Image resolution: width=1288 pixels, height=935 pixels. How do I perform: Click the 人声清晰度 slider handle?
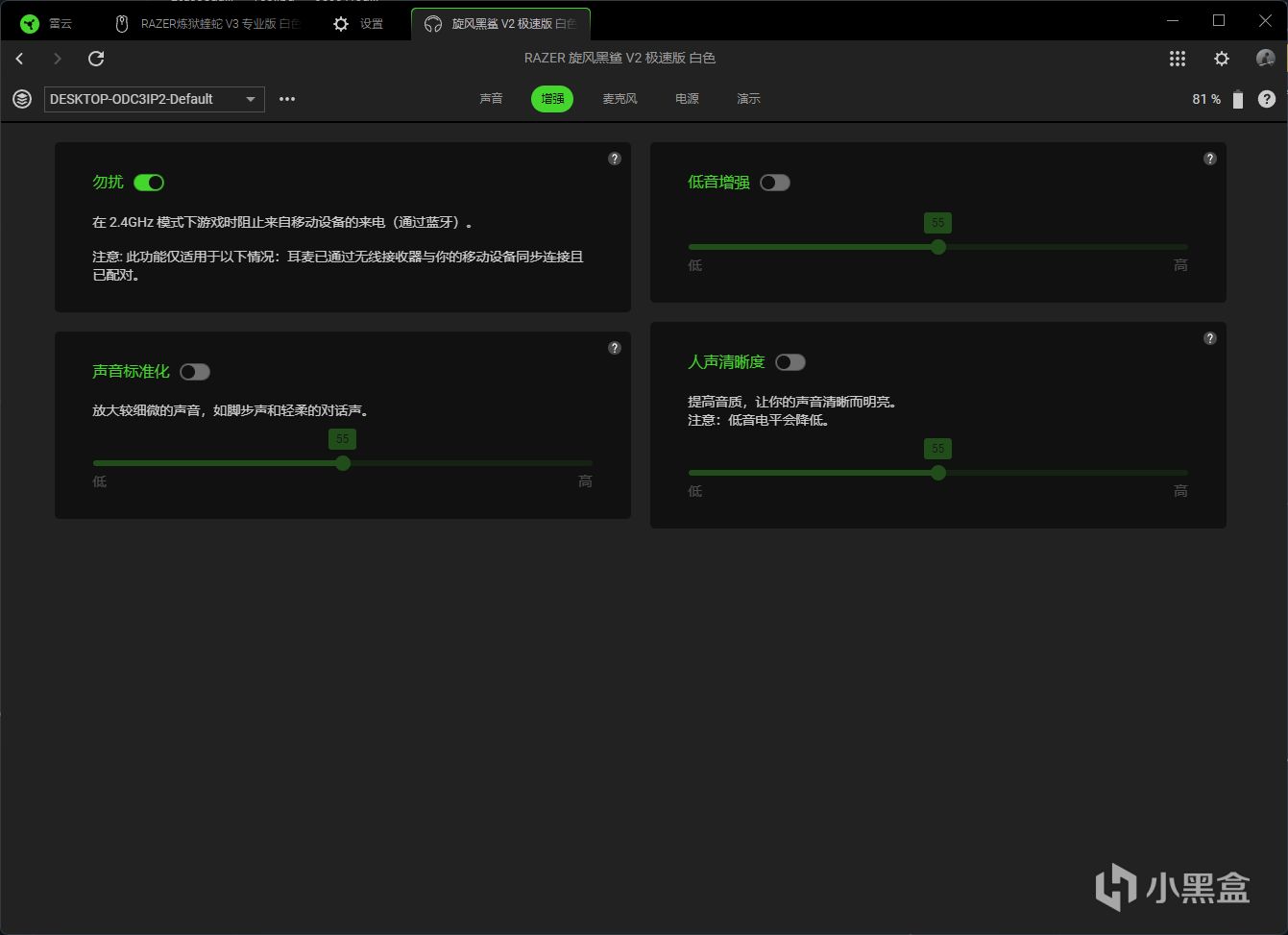938,473
